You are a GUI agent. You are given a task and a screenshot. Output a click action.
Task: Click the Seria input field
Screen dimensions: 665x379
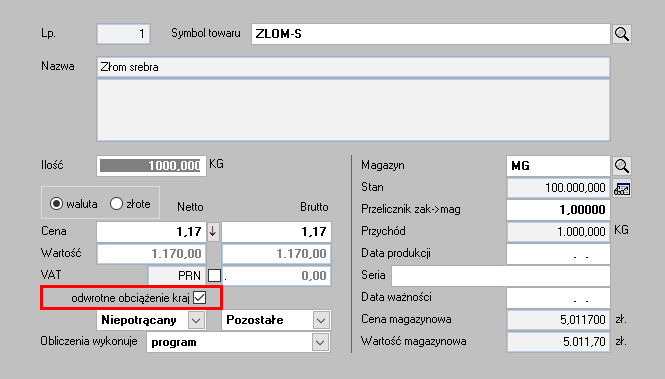coord(501,276)
